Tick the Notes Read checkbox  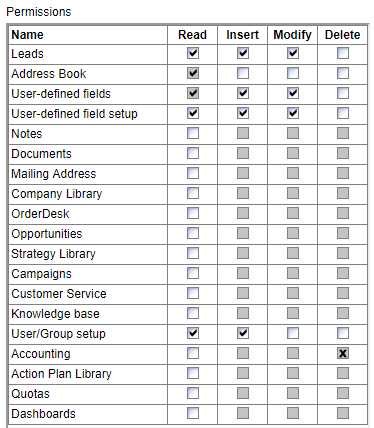pos(193,133)
